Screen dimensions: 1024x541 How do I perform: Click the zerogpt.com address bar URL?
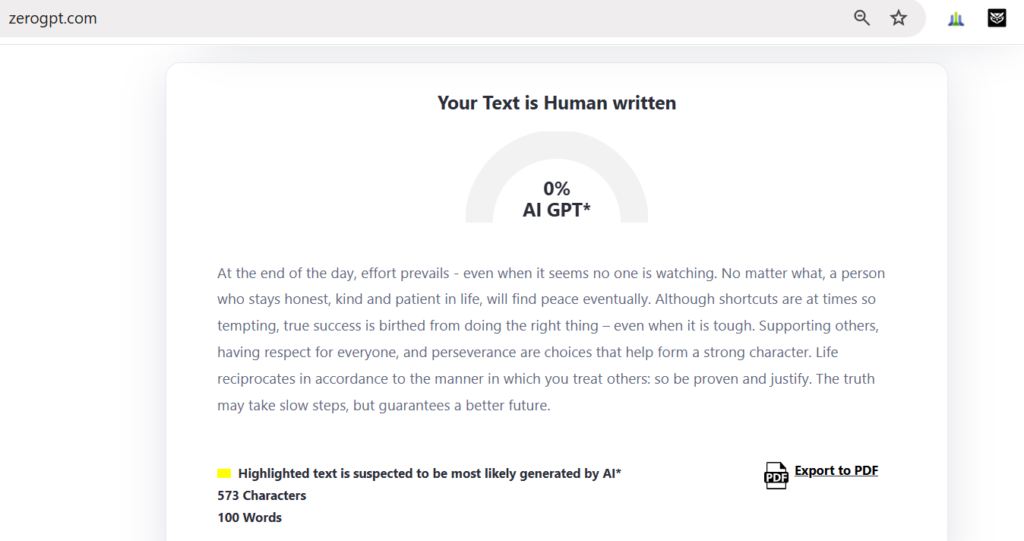(53, 18)
